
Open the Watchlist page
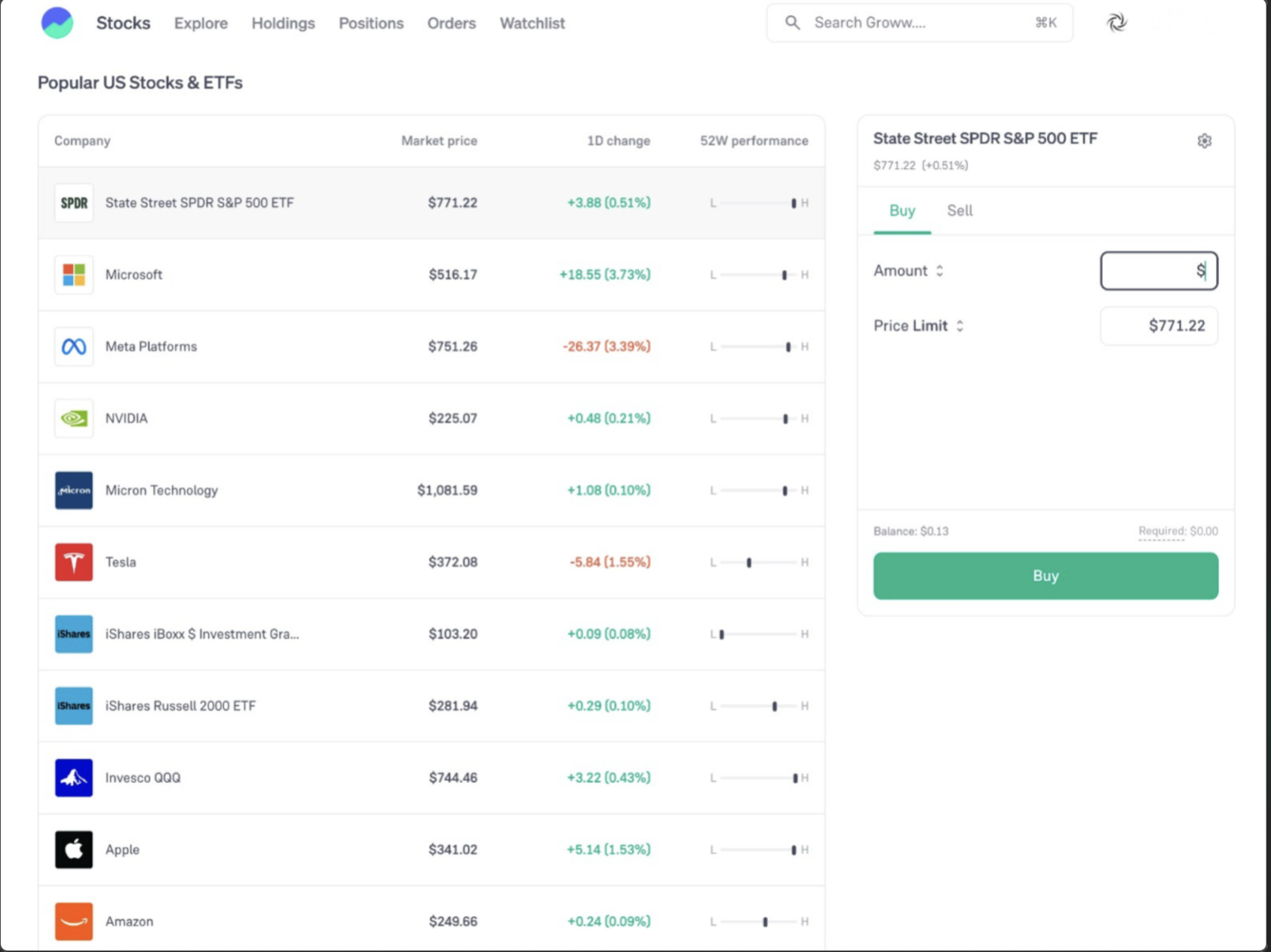532,24
